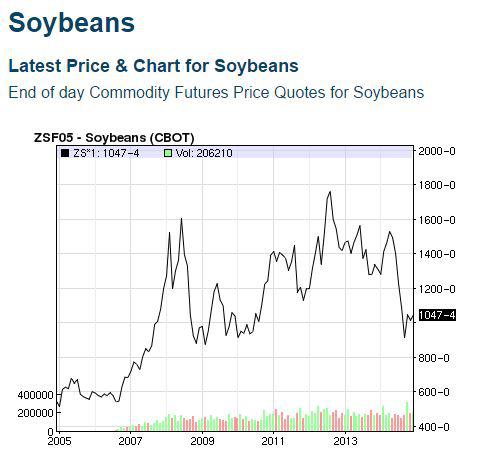
Task: Click the 2011 x-axis year label
Action: (273, 441)
